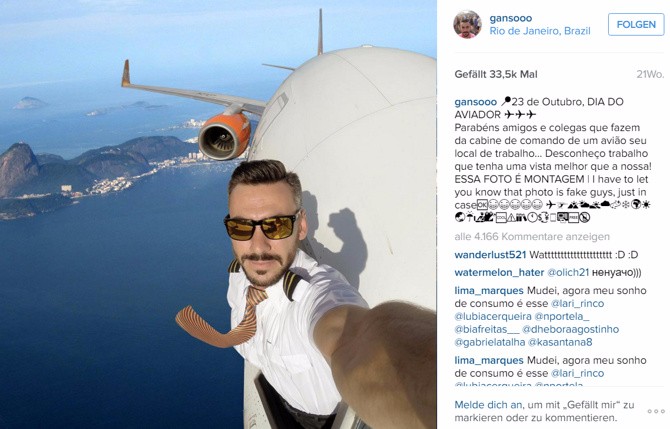670x429 pixels.
Task: Open watermelon_hater commenter profile
Action: tap(499, 272)
